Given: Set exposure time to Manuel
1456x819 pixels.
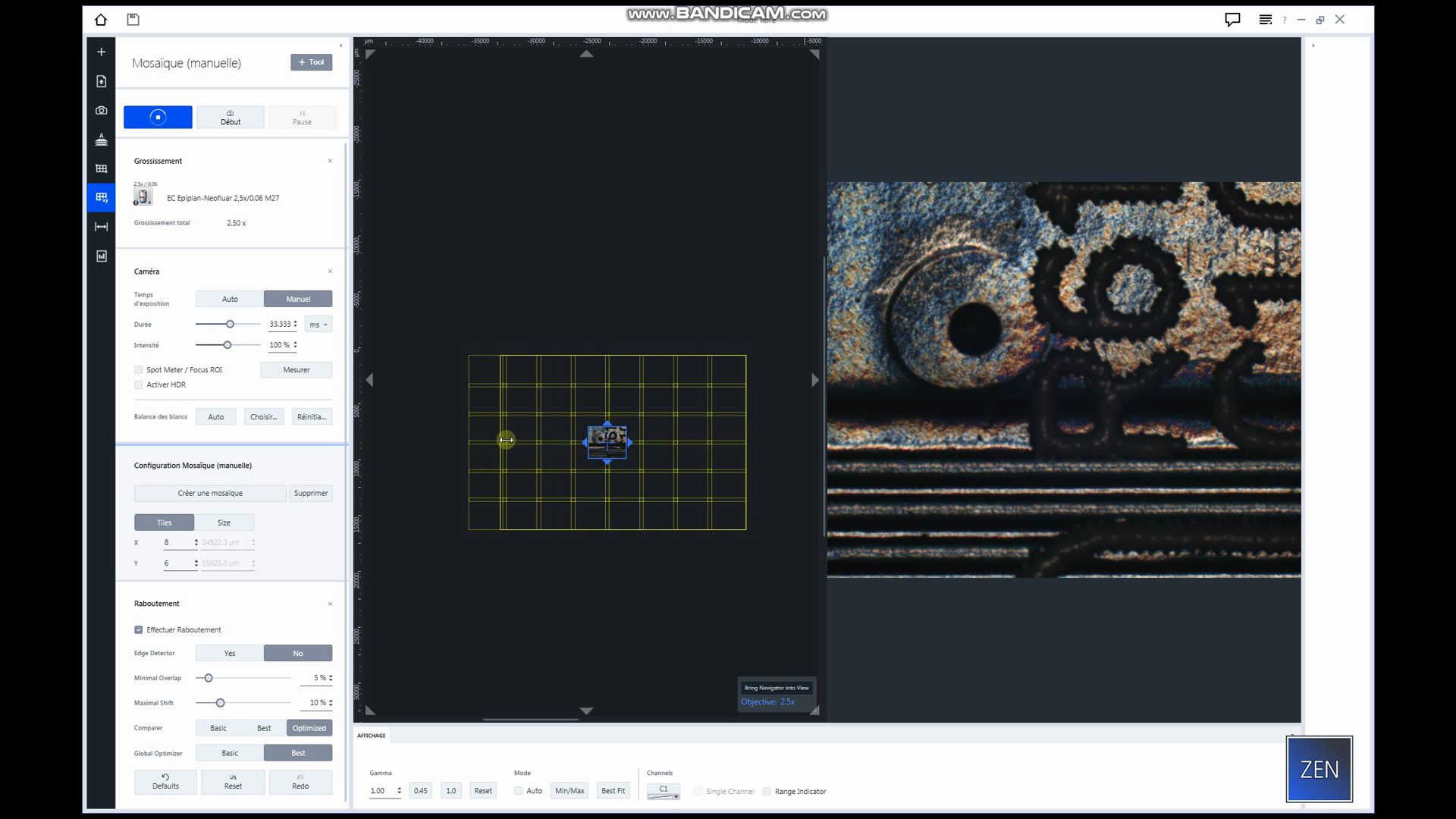Looking at the screenshot, I should tap(298, 299).
